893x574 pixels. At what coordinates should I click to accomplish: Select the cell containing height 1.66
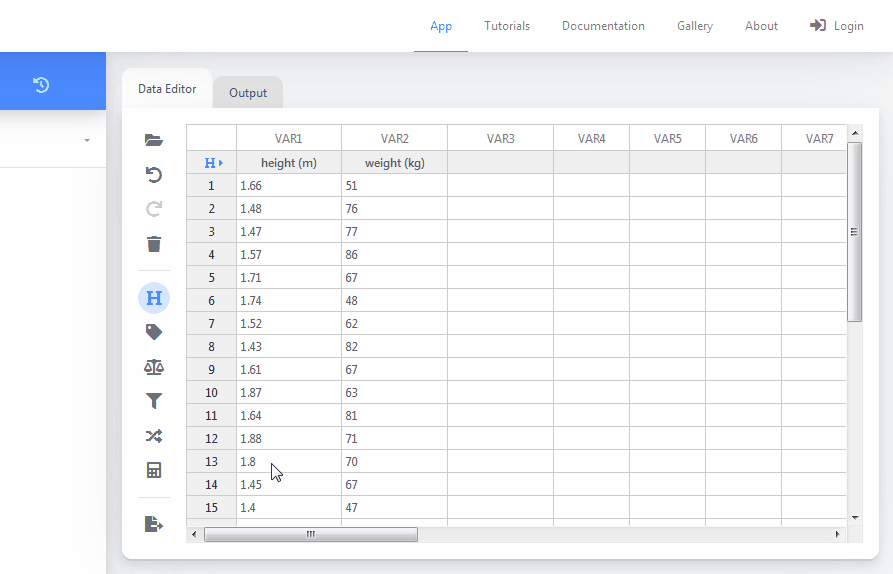tap(288, 186)
